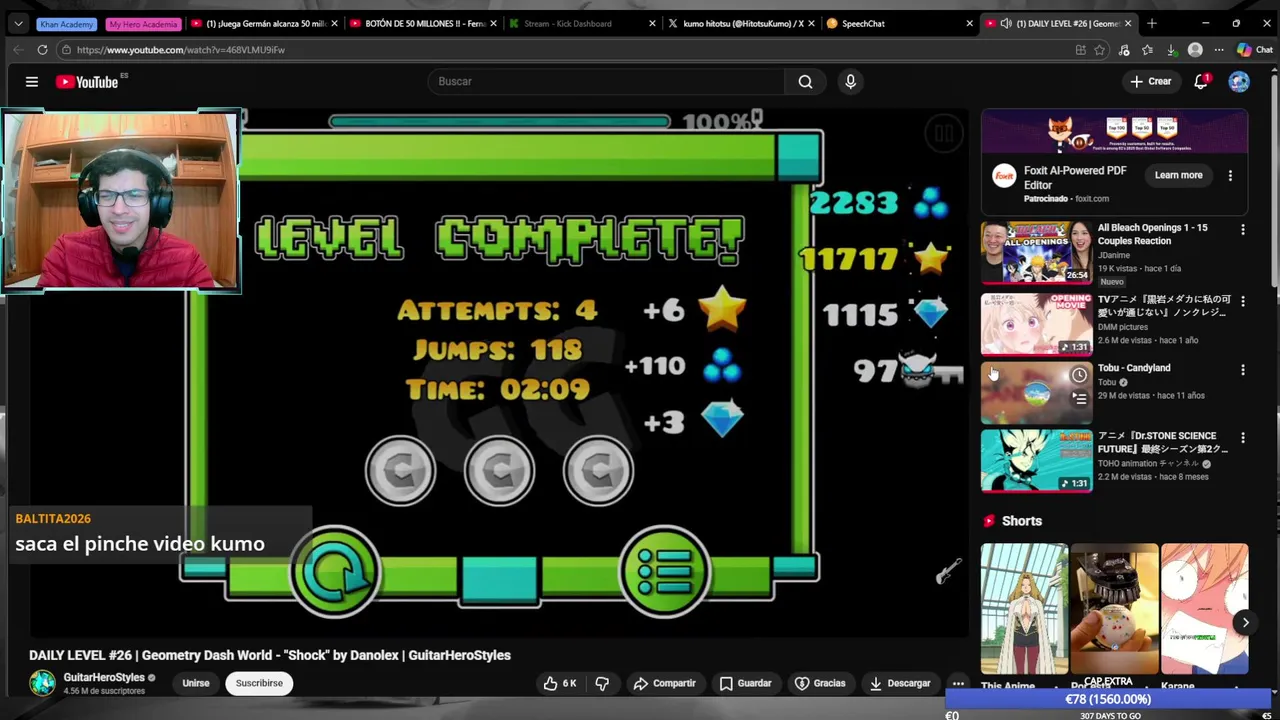
Task: Close the DAILY LEVEL #26 tab
Action: [1128, 23]
